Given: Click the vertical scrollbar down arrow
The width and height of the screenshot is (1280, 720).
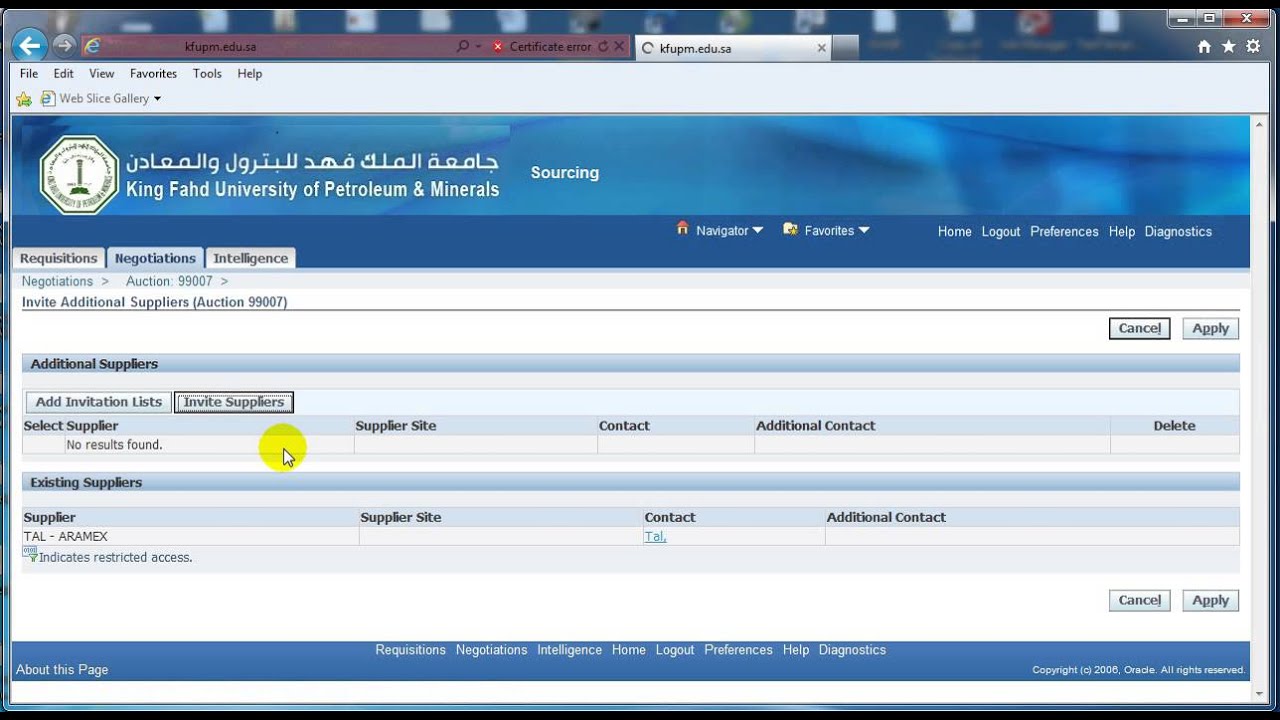Looking at the screenshot, I should [x=1258, y=694].
